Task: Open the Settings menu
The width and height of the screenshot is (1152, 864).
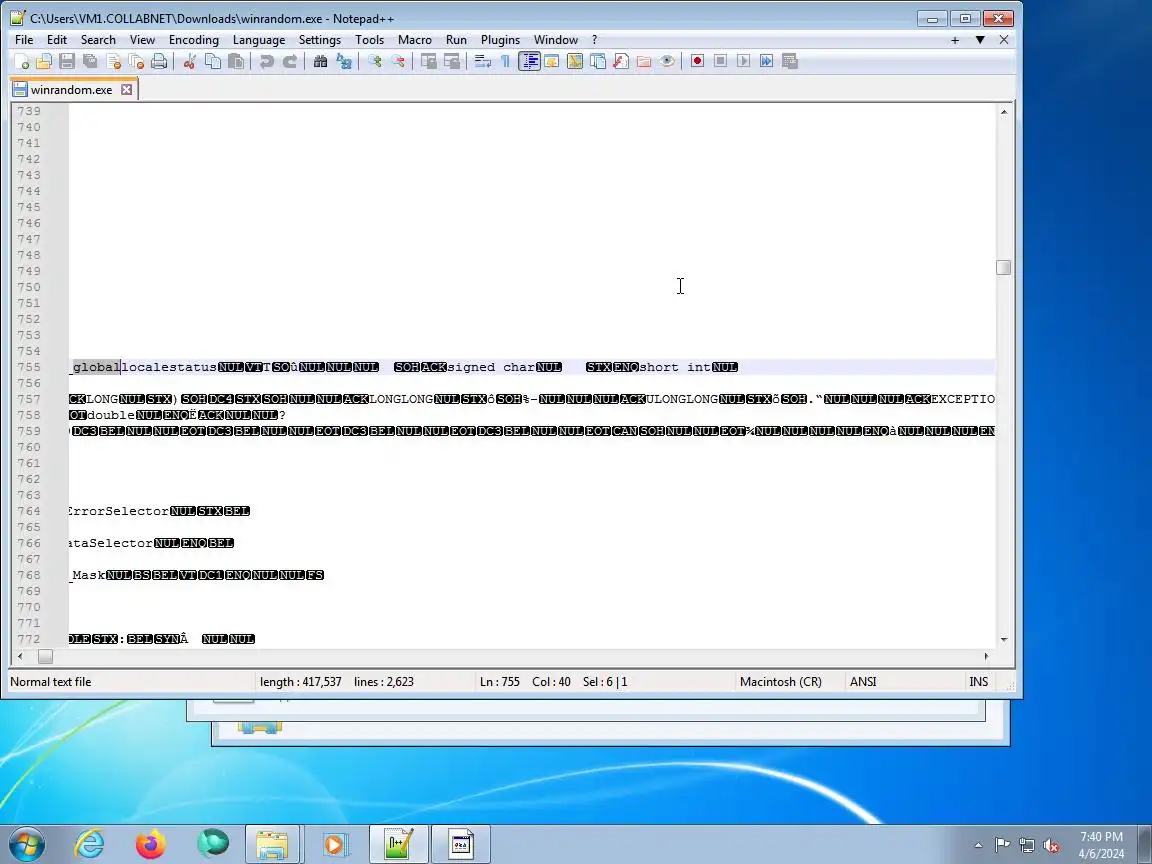Action: [320, 40]
